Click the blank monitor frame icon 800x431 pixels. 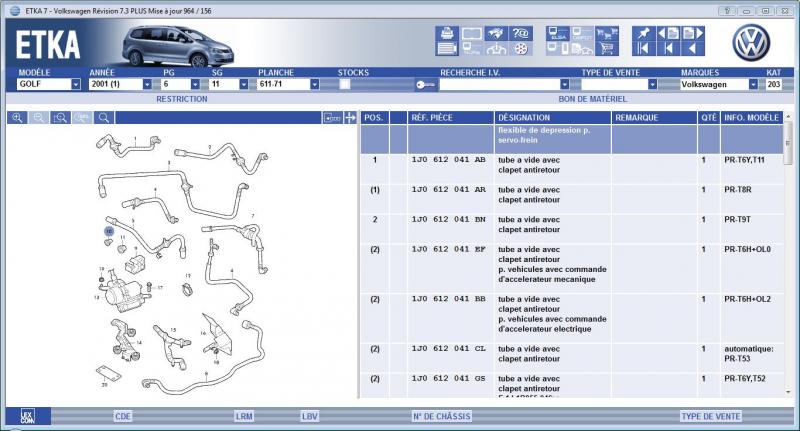coord(471,33)
